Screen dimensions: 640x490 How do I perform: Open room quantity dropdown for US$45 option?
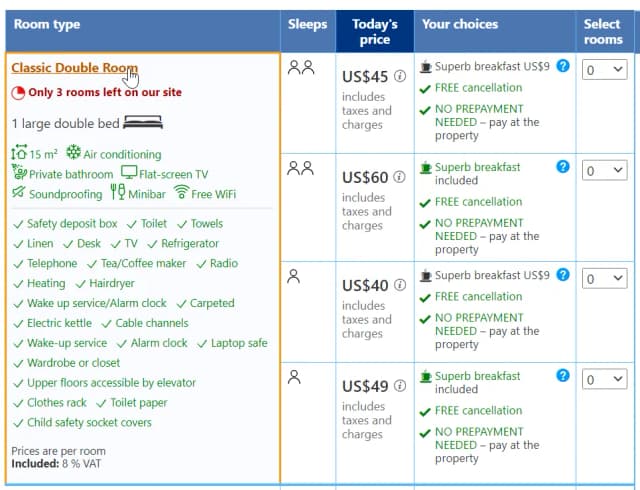pyautogui.click(x=605, y=70)
